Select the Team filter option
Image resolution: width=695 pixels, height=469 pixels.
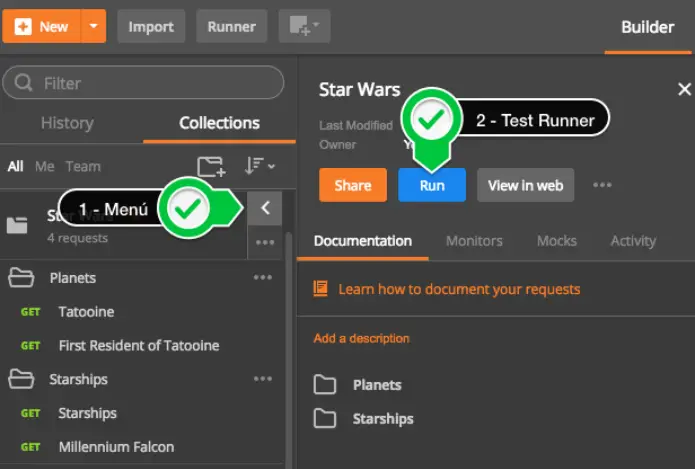coord(83,167)
